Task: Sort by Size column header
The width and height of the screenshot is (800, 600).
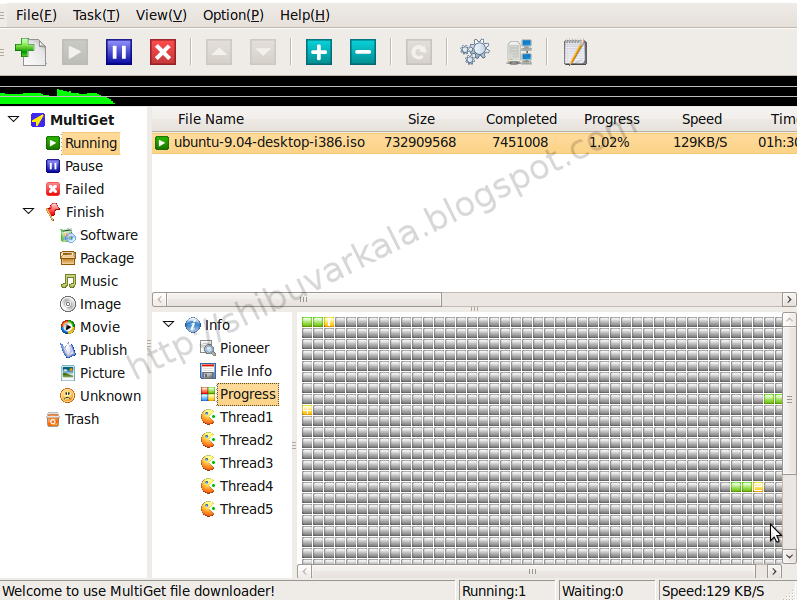Action: click(421, 119)
